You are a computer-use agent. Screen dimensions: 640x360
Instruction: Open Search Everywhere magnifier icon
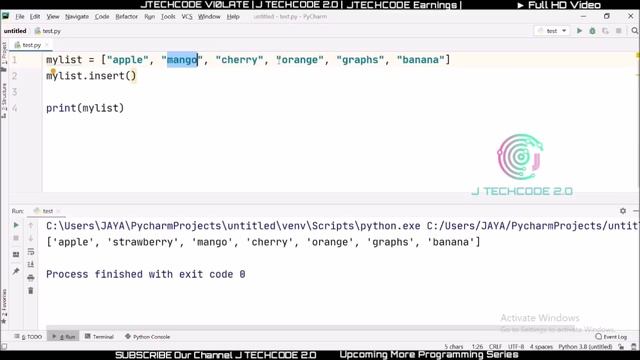pos(634,31)
